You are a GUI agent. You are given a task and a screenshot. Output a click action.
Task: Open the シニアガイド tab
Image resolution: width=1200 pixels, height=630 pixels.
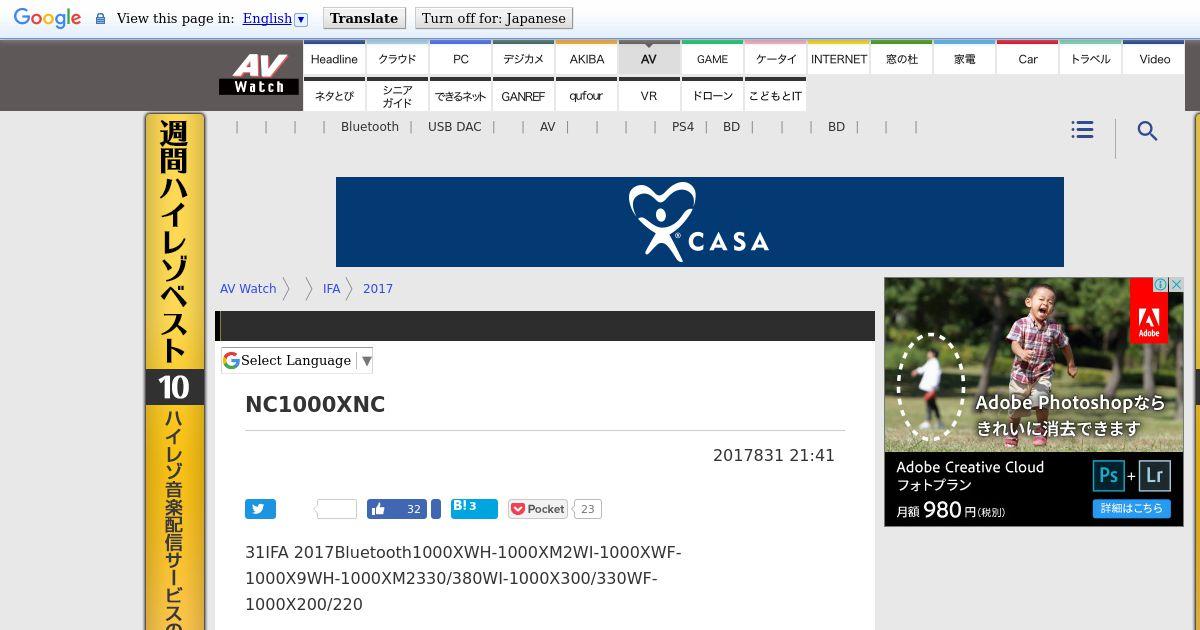[x=397, y=96]
